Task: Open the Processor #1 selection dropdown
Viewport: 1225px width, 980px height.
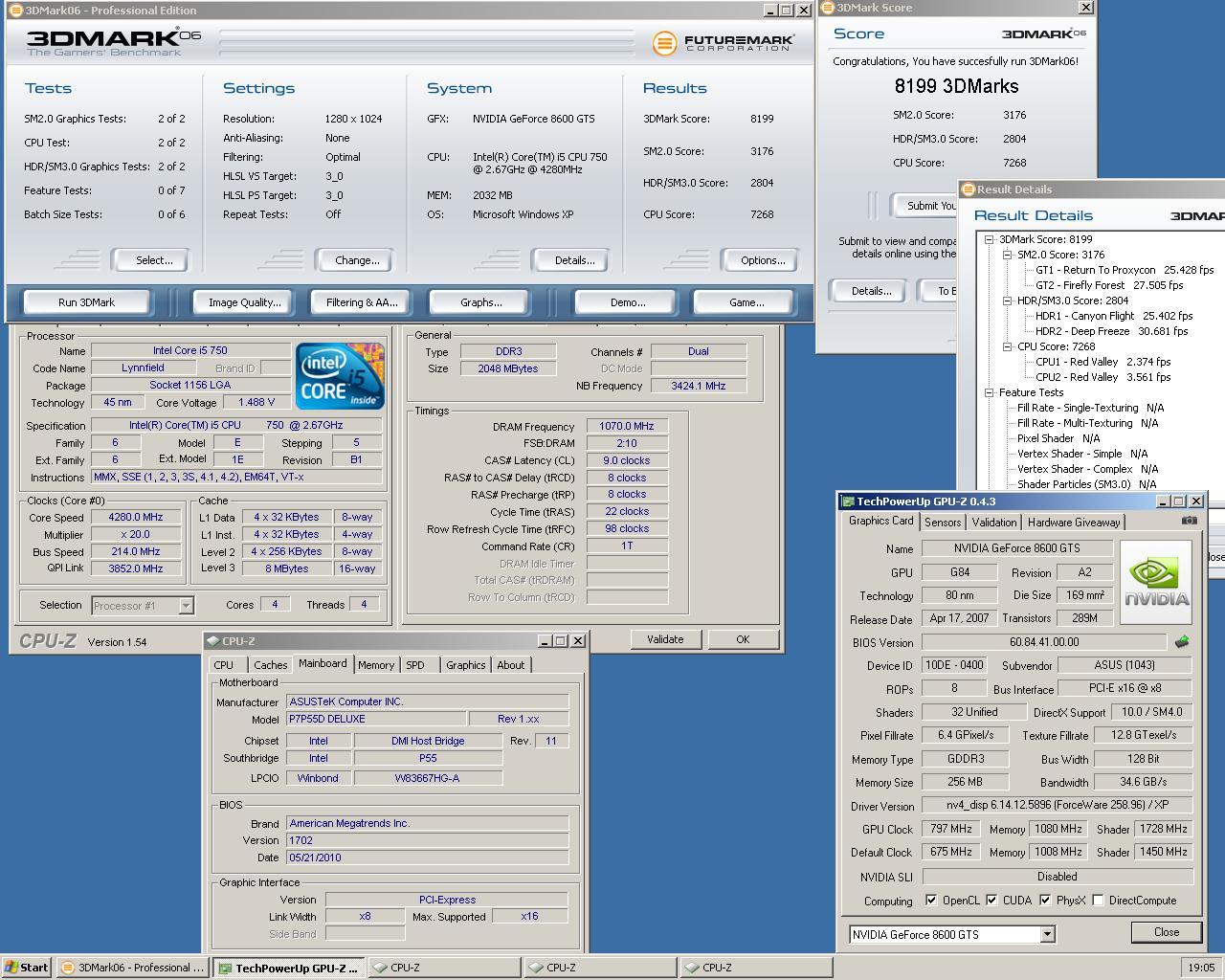Action: pyautogui.click(x=186, y=605)
